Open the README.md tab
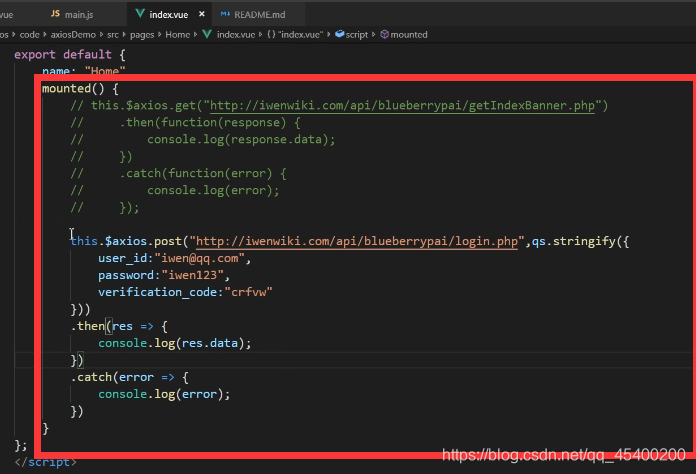The height and width of the screenshot is (474, 696). click(x=260, y=15)
